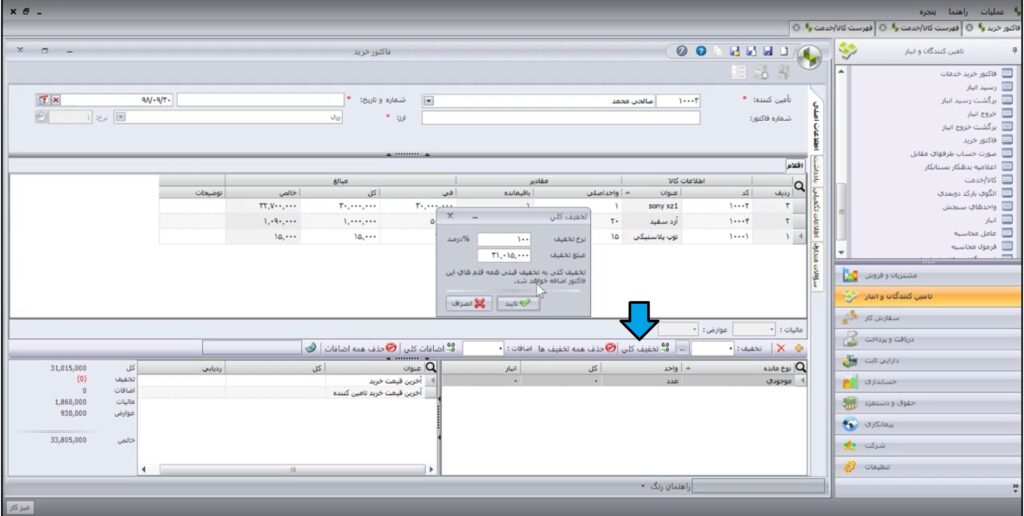
Task: Click the icon next to کالا/خدمت in tree
Action: 1007,180
